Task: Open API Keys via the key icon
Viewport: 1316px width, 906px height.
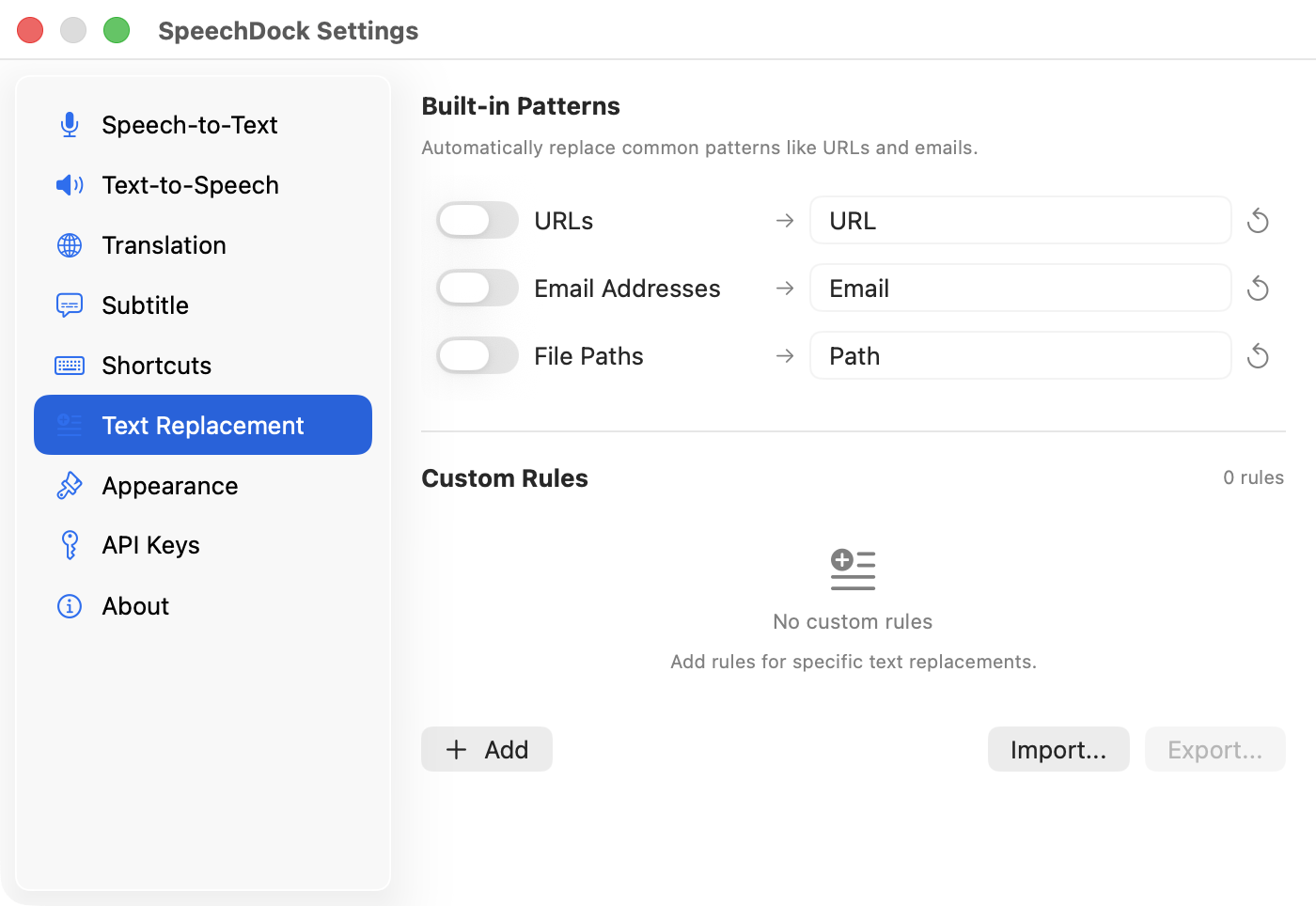Action: [69, 545]
